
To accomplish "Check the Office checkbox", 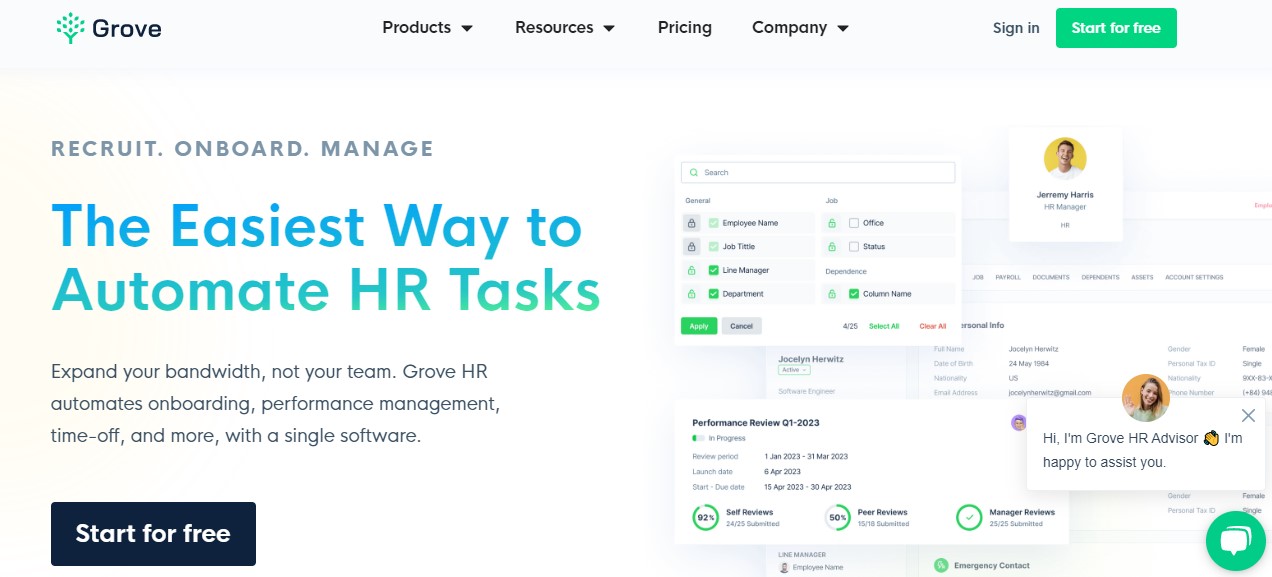I will coord(854,222).
